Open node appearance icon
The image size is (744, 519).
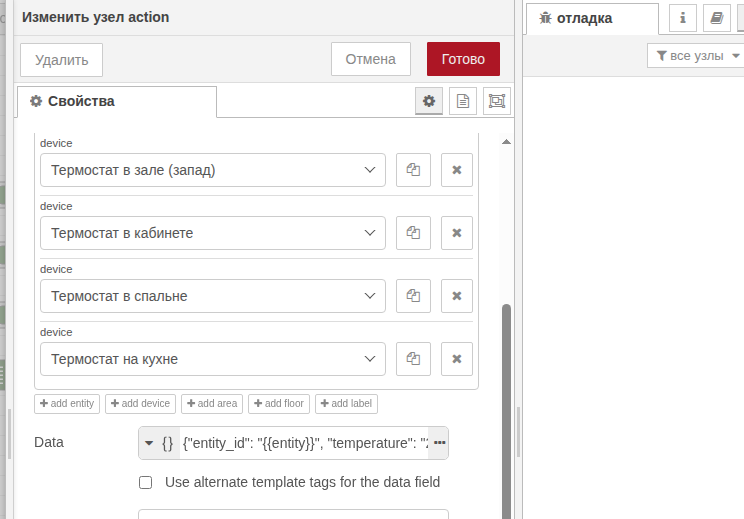496,101
